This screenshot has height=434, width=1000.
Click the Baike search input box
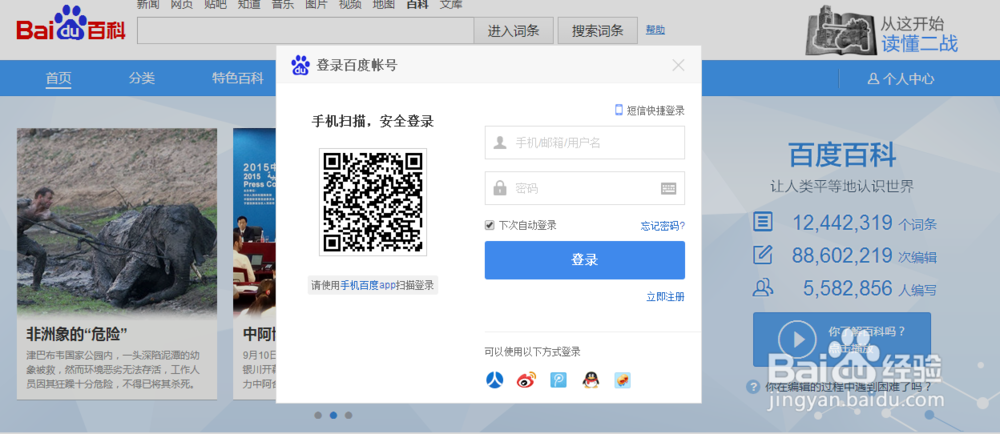click(x=305, y=31)
